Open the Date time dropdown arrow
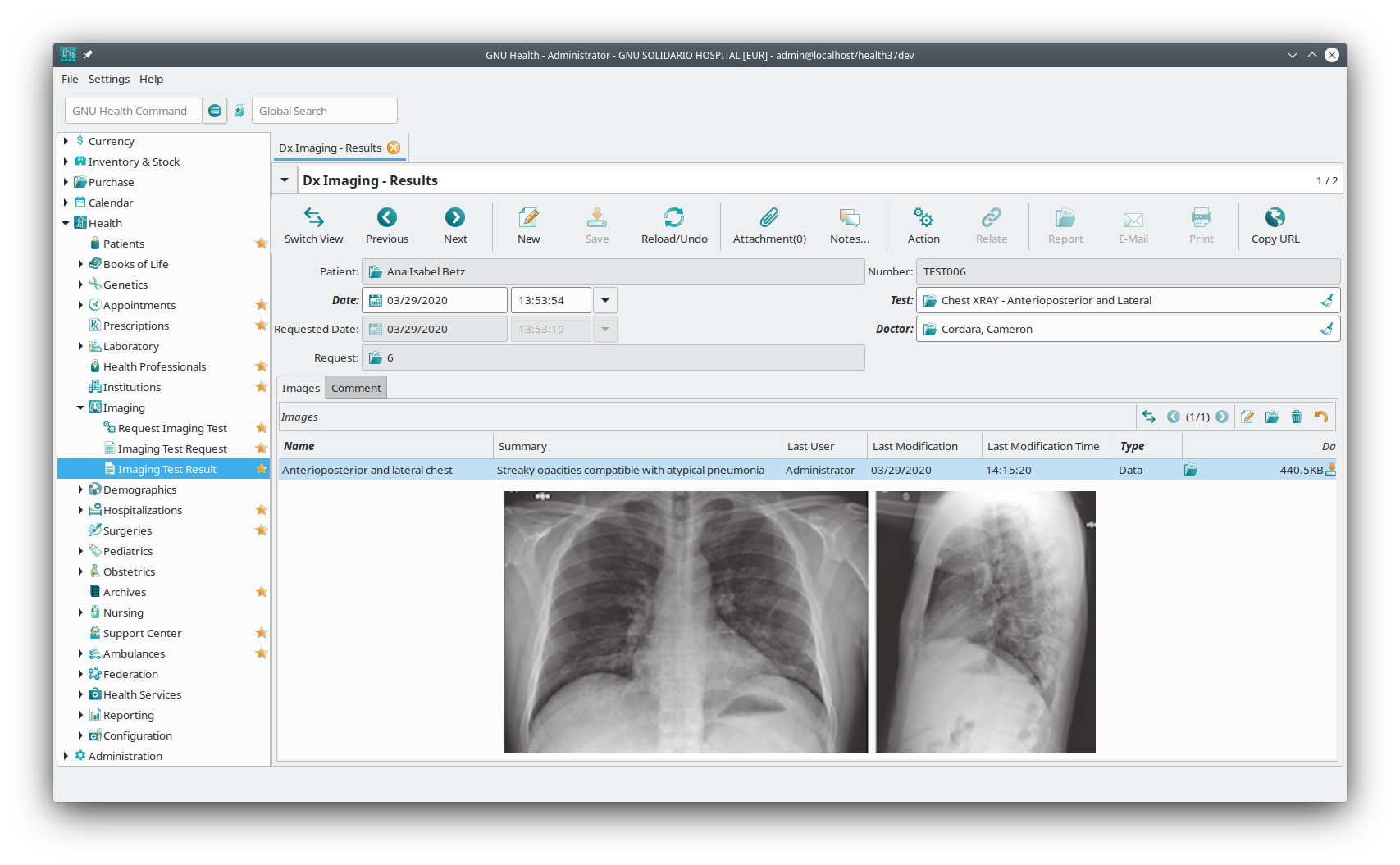Screen dimensions: 1400x865 point(604,299)
